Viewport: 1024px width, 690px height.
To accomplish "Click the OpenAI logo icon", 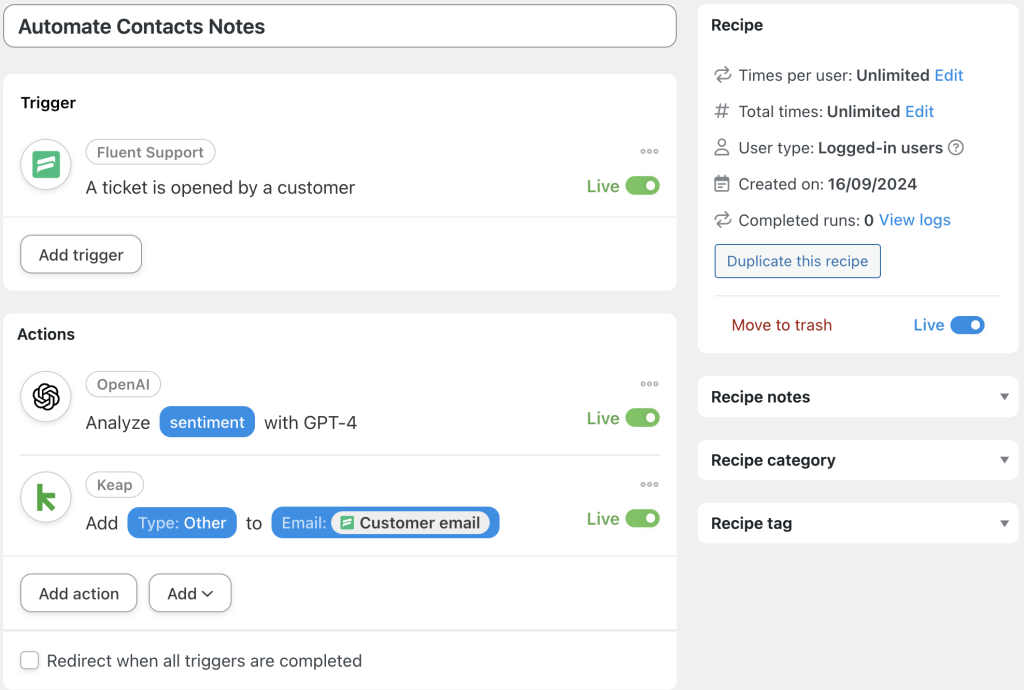I will click(46, 397).
